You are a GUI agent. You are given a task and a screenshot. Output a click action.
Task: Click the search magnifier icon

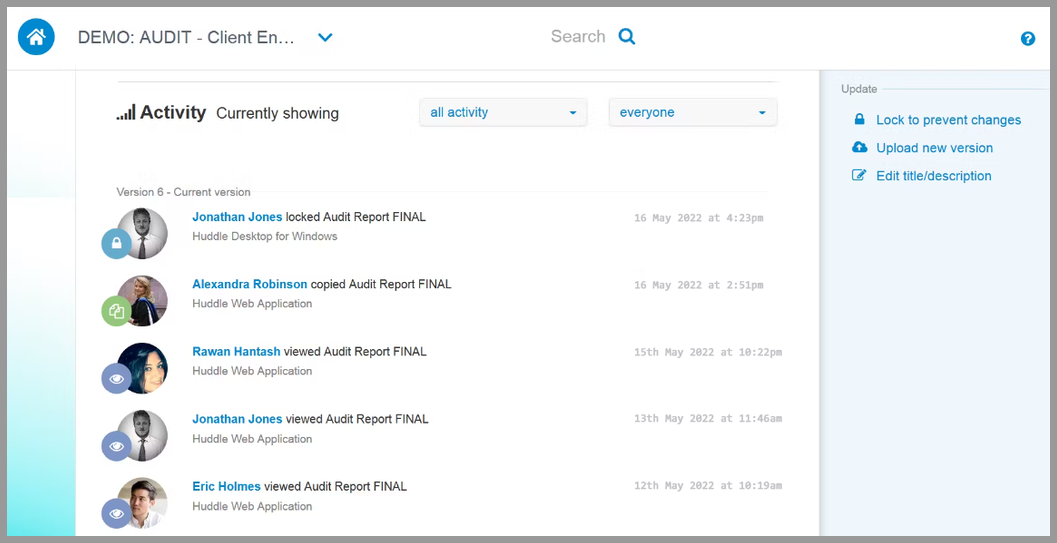pyautogui.click(x=627, y=36)
